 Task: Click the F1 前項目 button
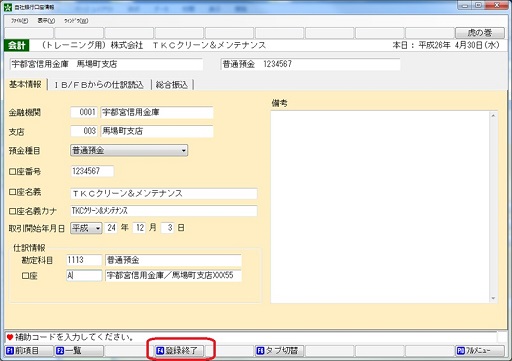point(29,351)
